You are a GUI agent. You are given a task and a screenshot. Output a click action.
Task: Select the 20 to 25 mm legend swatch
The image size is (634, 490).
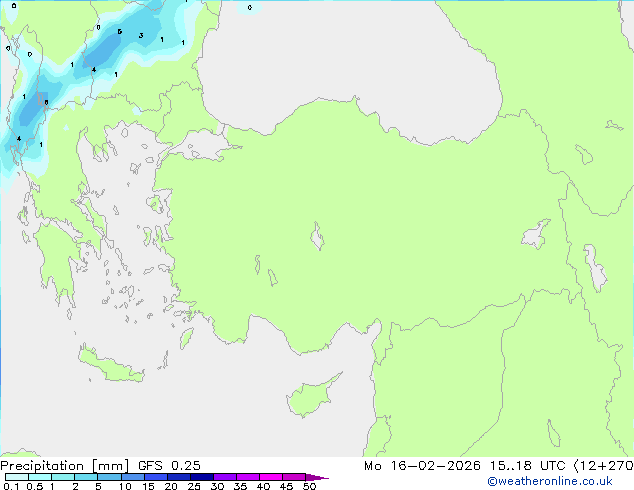pyautogui.click(x=179, y=477)
